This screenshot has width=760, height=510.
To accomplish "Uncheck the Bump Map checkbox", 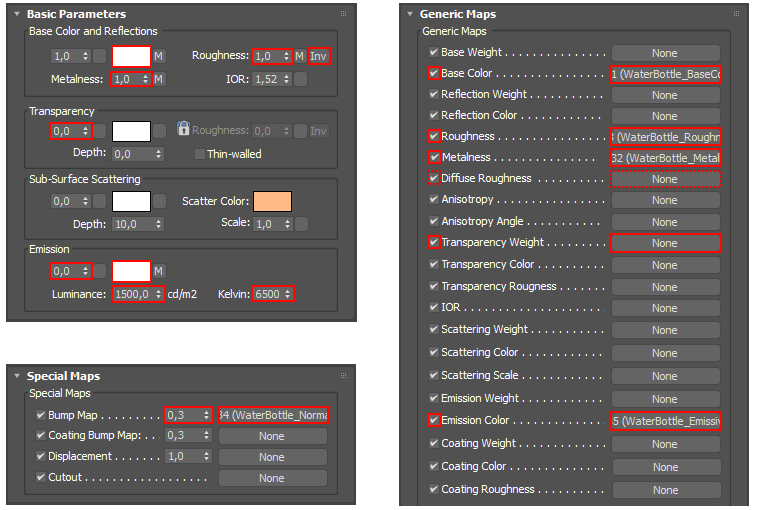I will coord(40,414).
